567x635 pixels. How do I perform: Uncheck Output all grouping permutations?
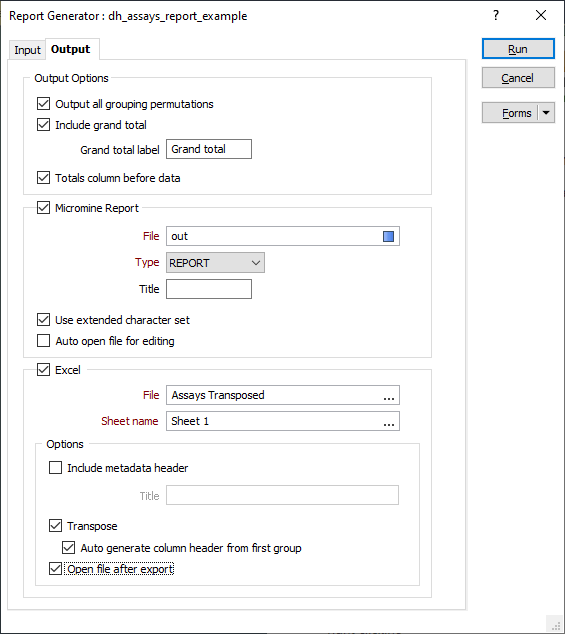pyautogui.click(x=43, y=104)
